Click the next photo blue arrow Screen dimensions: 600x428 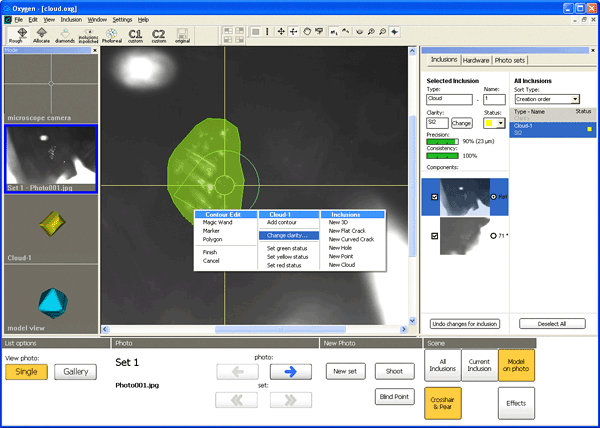click(x=290, y=371)
